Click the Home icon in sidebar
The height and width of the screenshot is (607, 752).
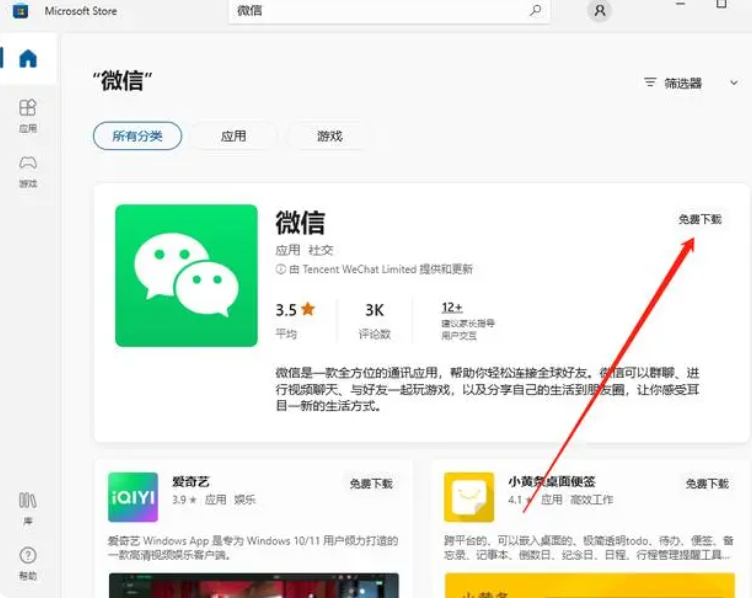click(28, 58)
